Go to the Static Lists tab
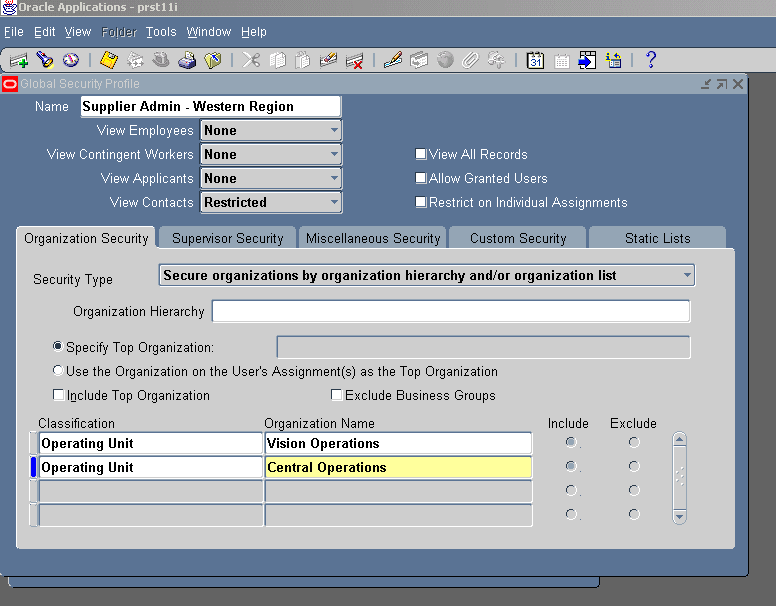 point(658,238)
